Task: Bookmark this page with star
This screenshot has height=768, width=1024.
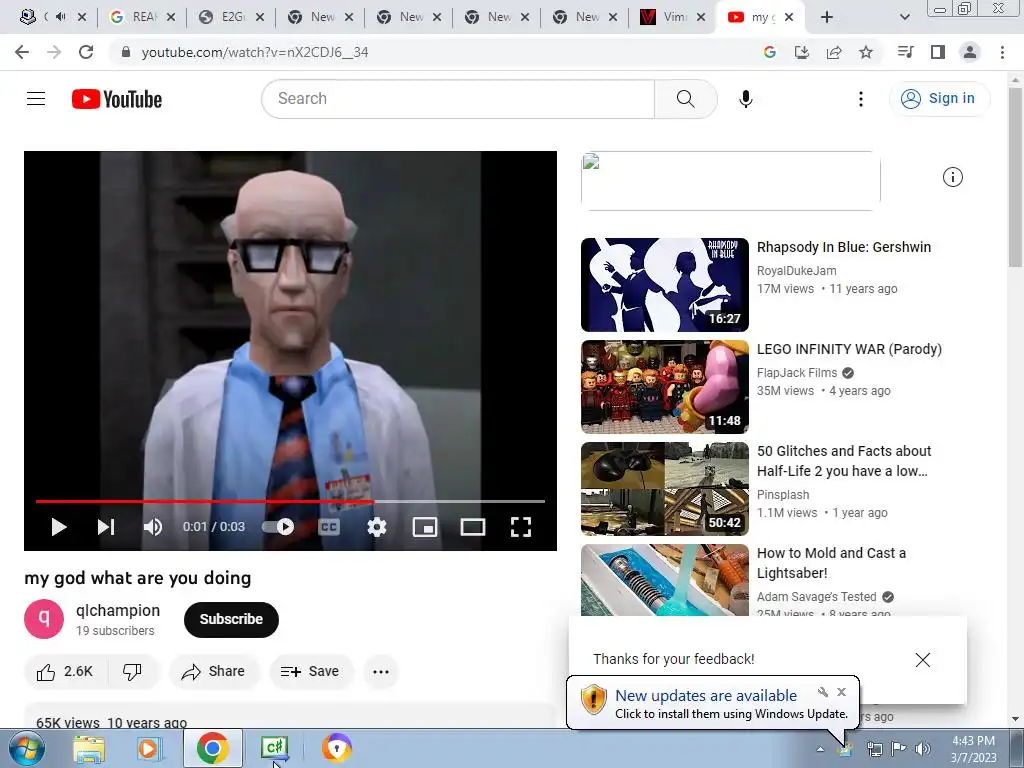Action: click(x=866, y=52)
